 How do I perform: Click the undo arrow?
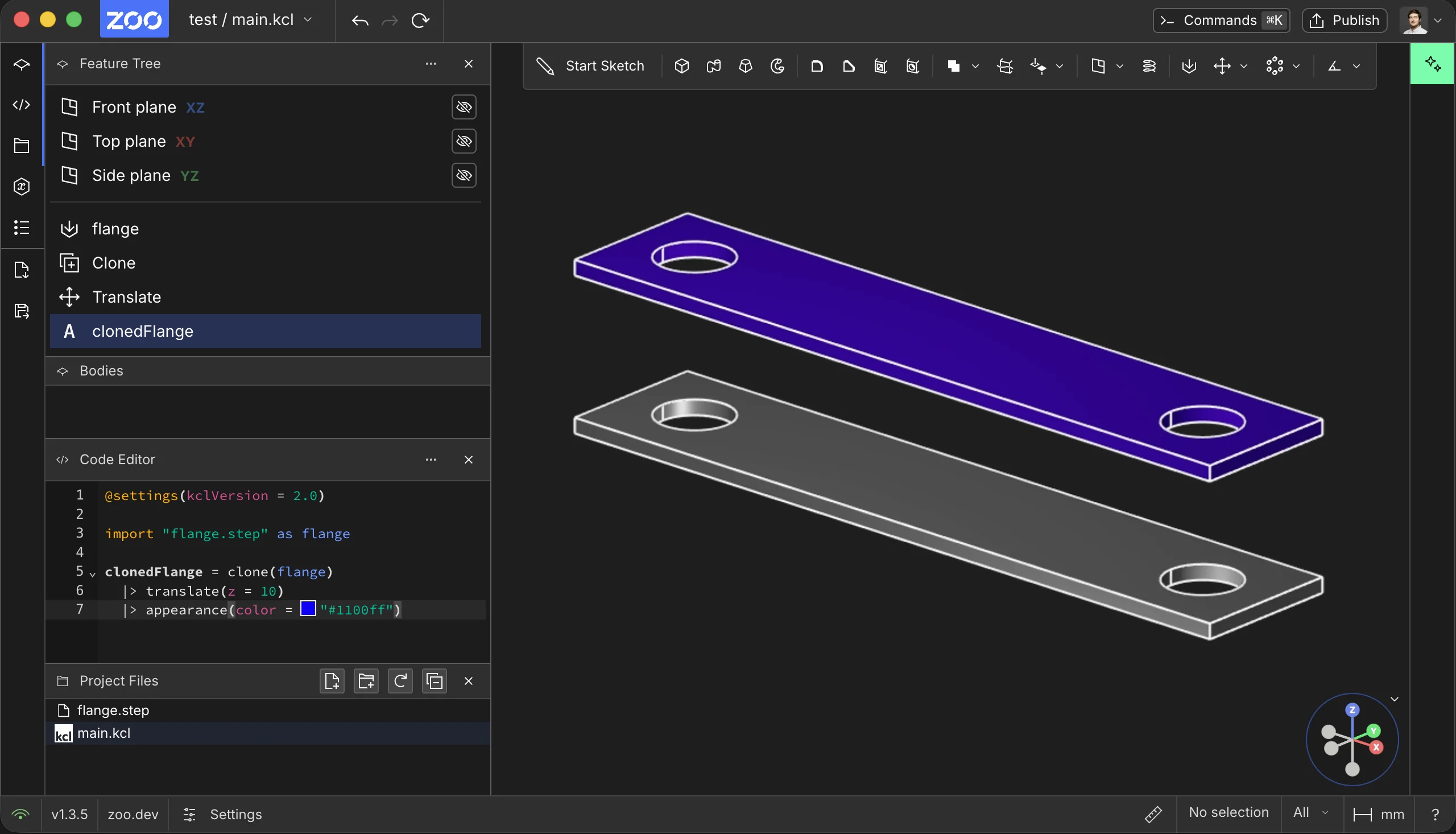point(360,20)
